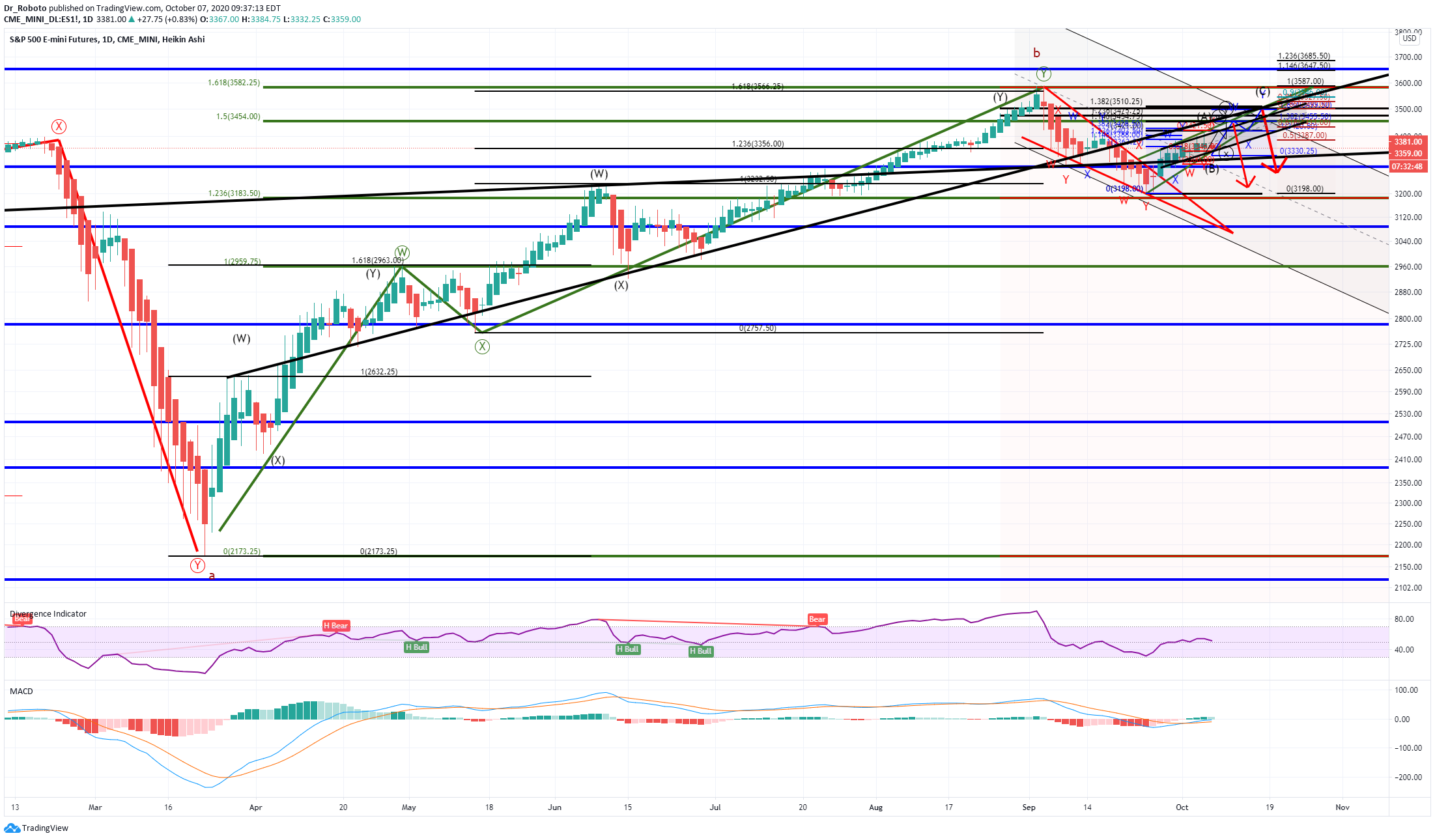Click the 1(2632.25) Fibonacci label

click(379, 372)
